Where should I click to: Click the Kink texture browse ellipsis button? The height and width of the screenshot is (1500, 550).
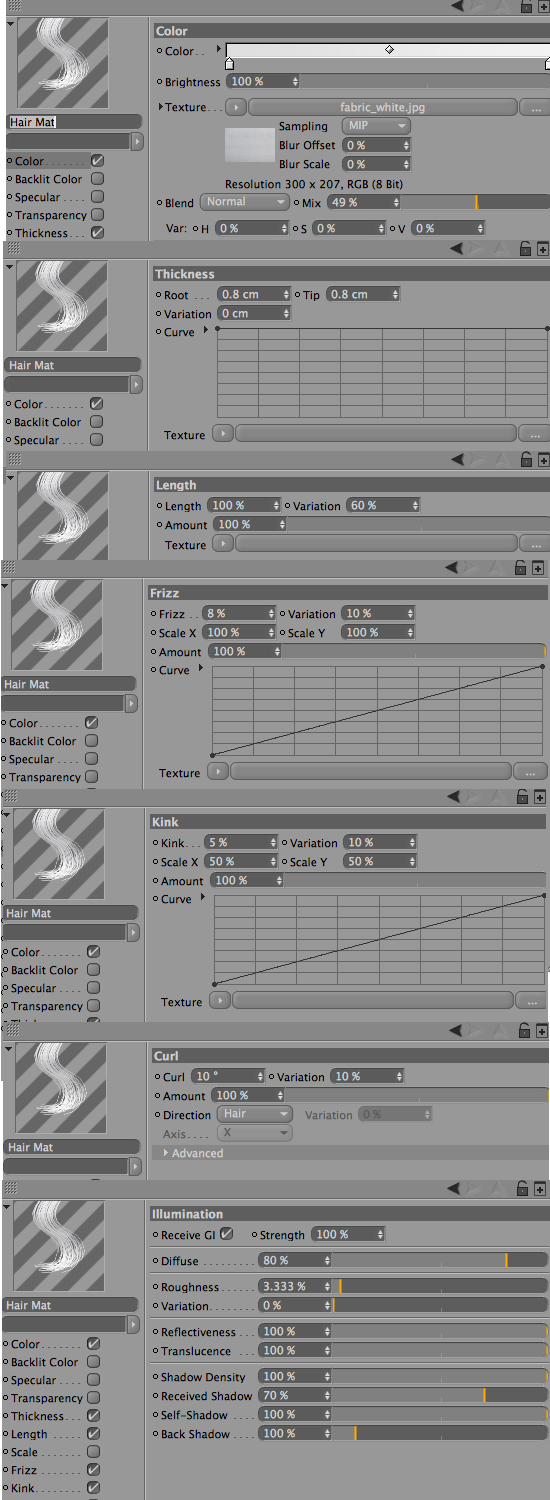[531, 1001]
